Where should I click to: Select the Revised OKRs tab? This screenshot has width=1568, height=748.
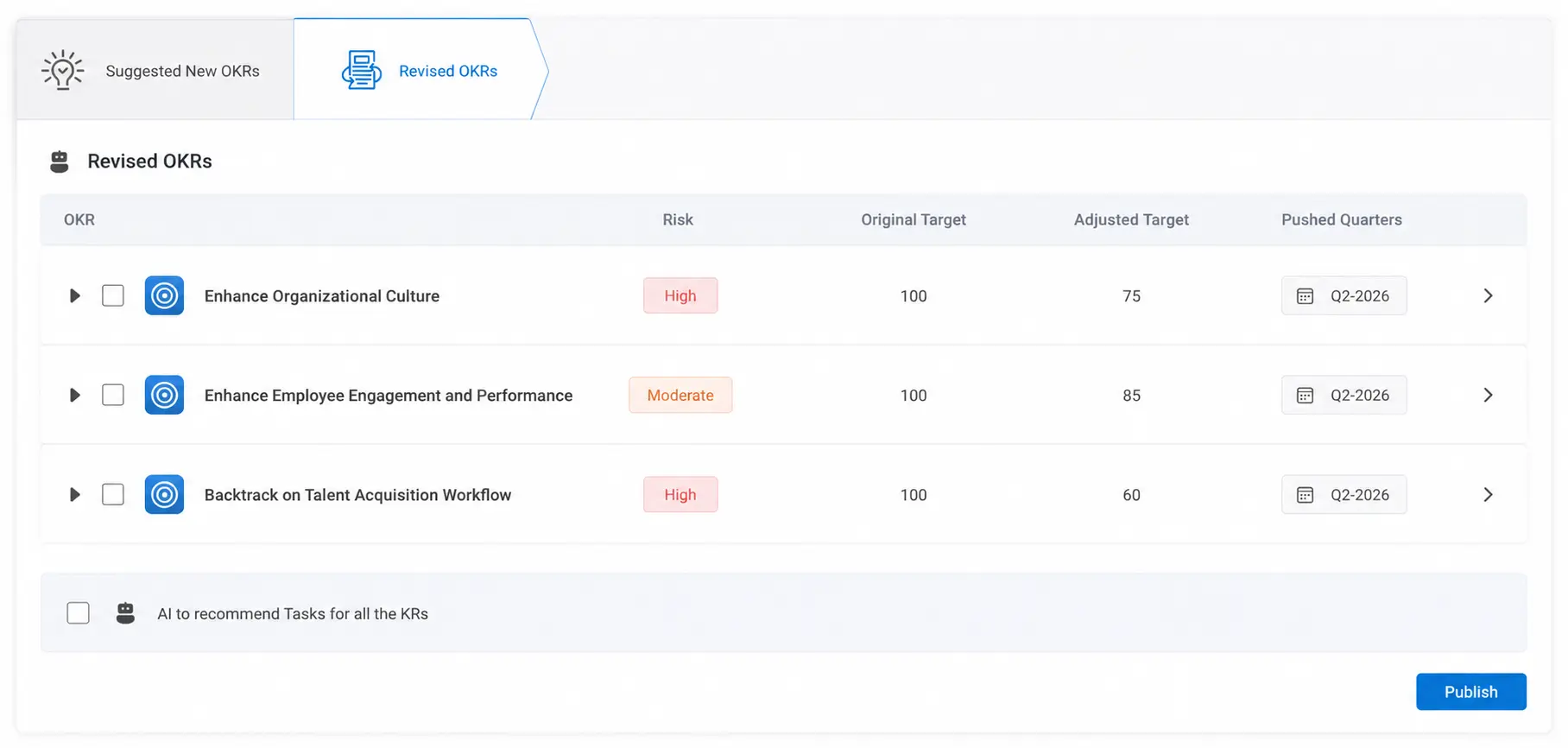pos(420,70)
